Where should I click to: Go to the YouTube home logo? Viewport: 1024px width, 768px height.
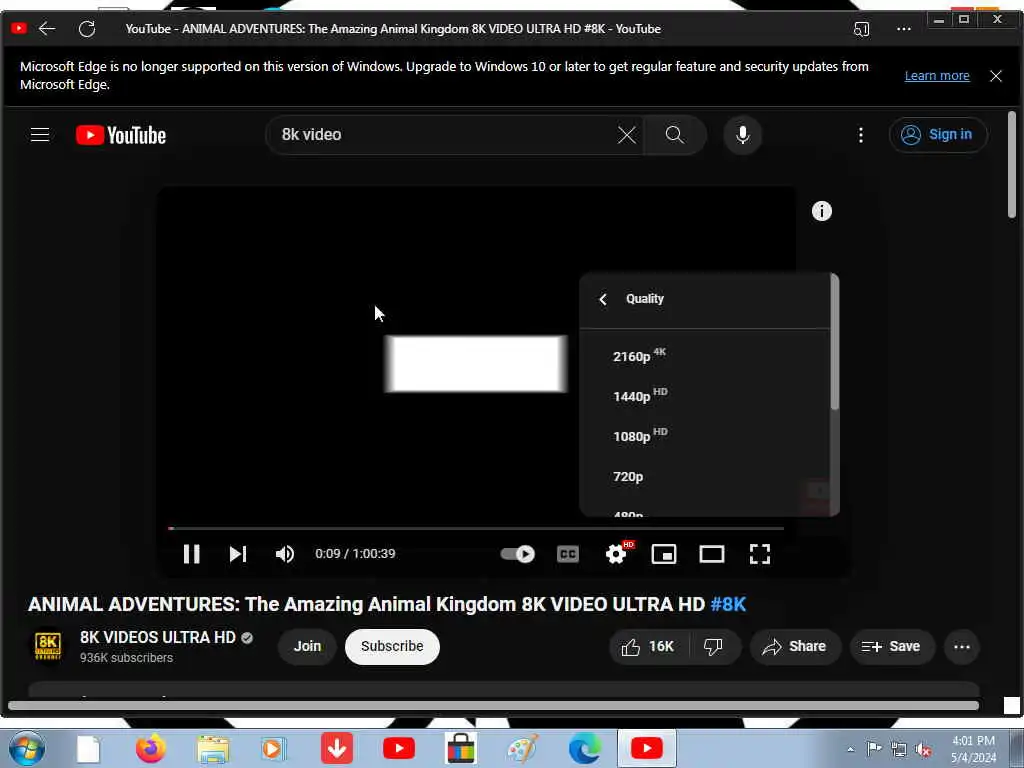pyautogui.click(x=121, y=135)
